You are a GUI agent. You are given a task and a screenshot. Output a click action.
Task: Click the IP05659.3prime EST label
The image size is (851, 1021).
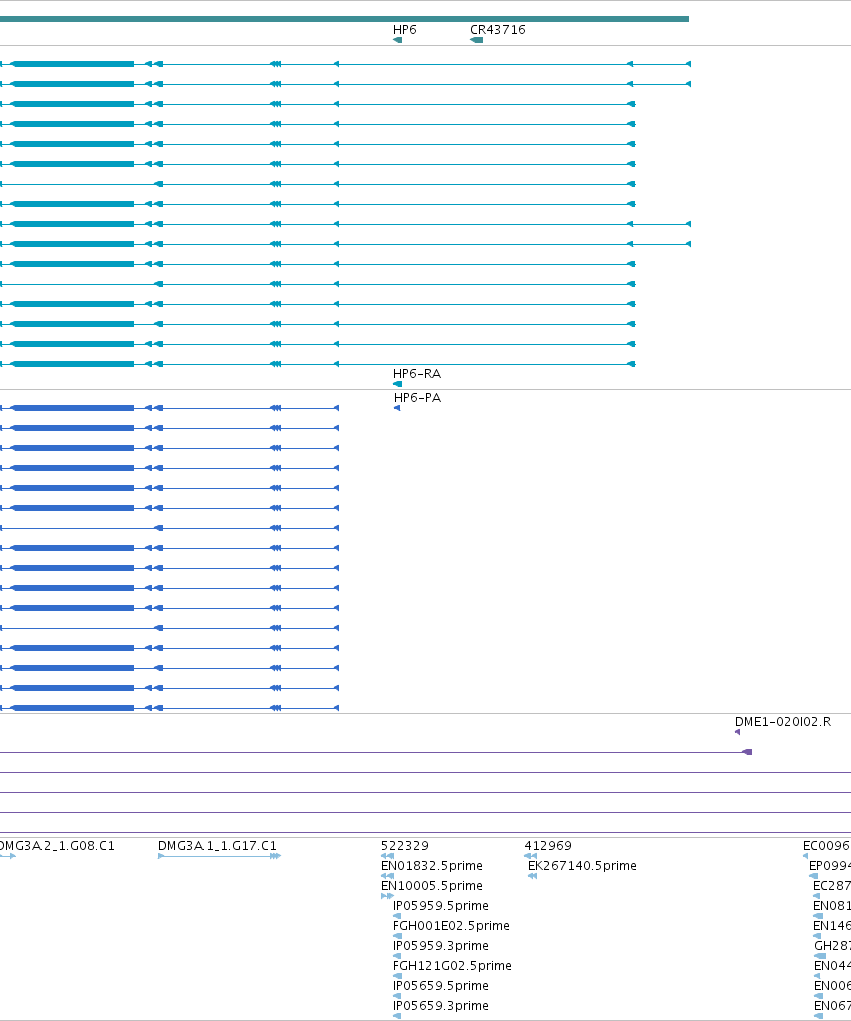[441, 1005]
